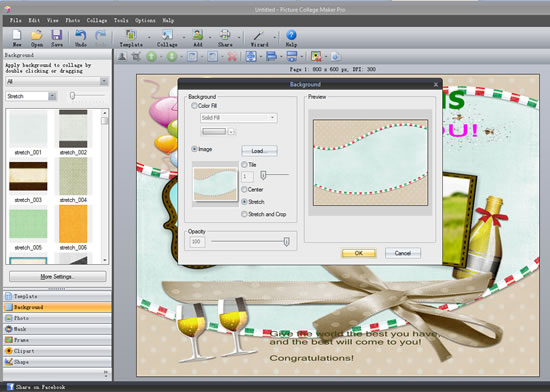Click the greyed Redo arrow icon
The height and width of the screenshot is (392, 550).
point(101,35)
